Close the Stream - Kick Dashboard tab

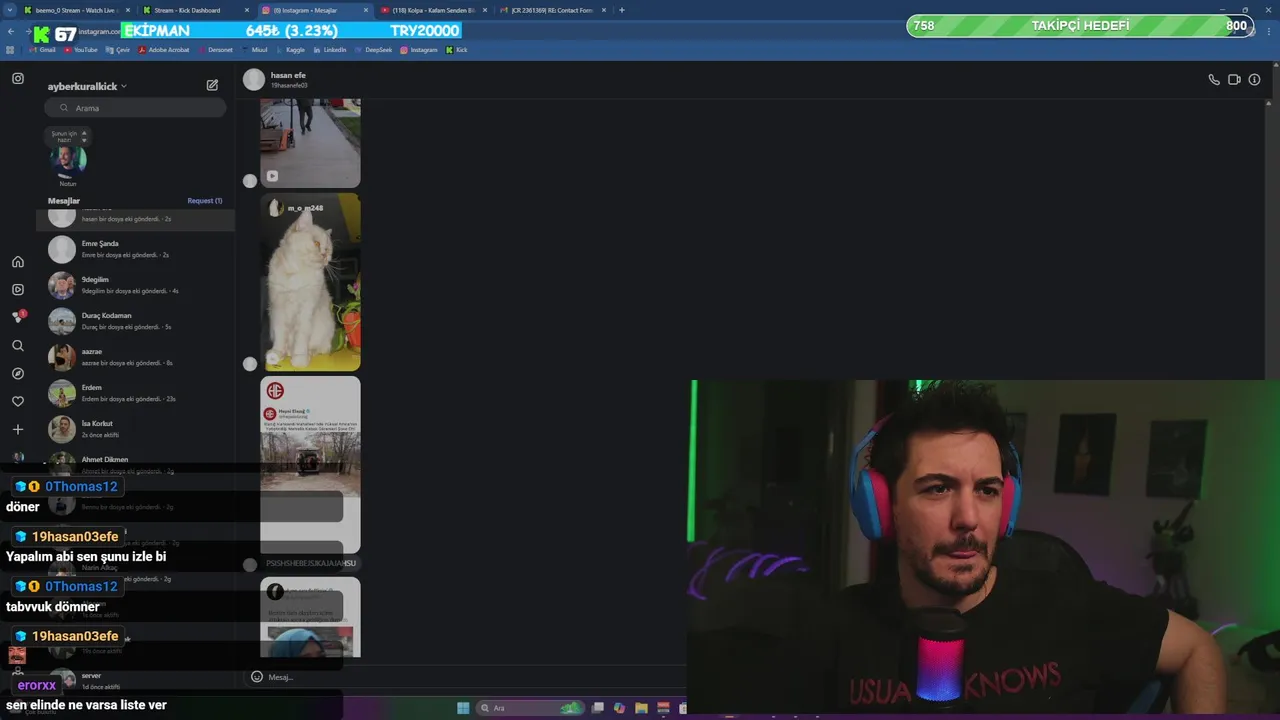tap(246, 10)
